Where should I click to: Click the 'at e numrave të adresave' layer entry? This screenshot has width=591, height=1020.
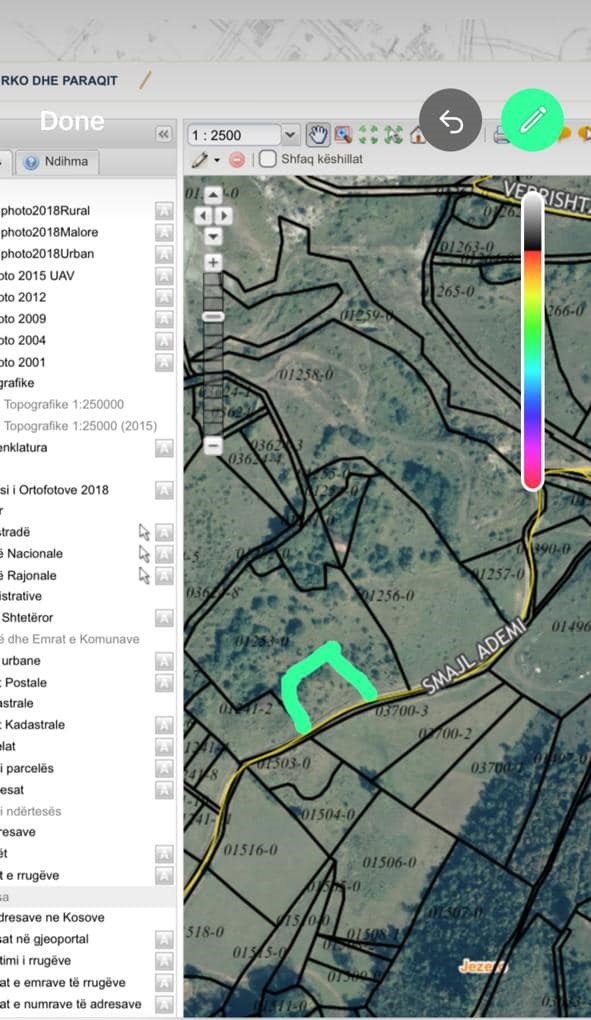pyautogui.click(x=71, y=1004)
